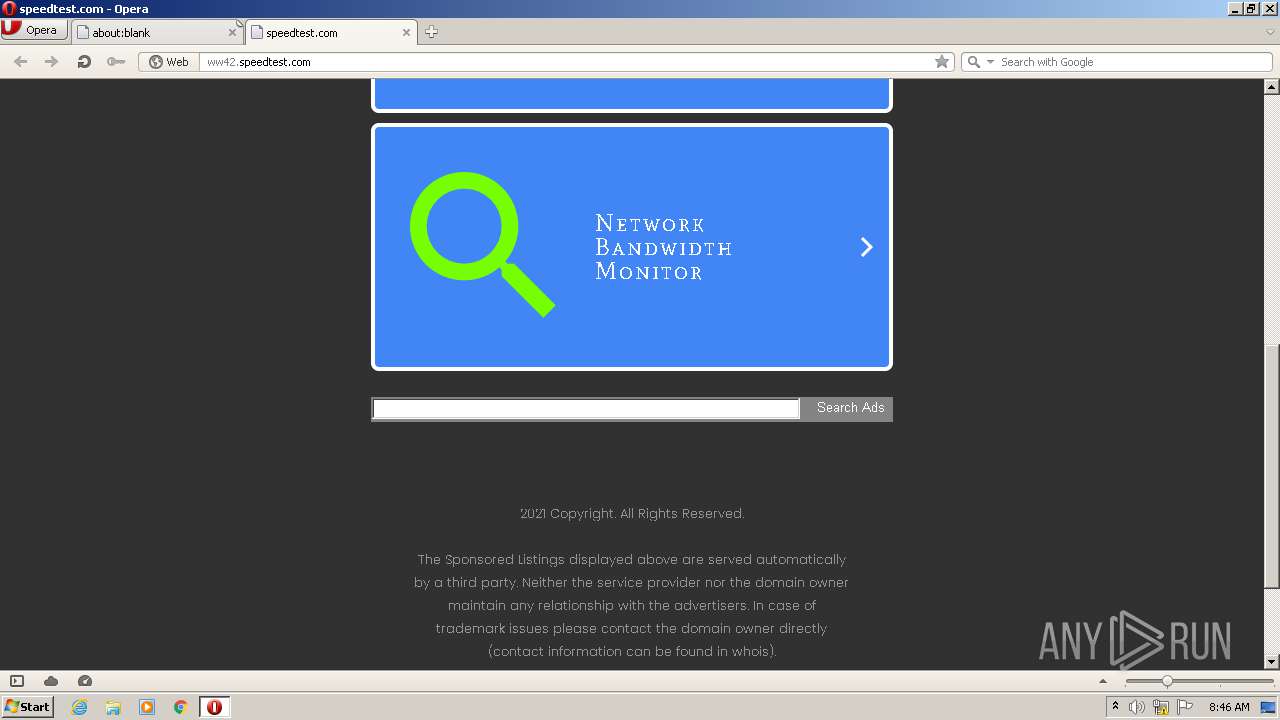Open a new tab with plus icon
Viewport: 1280px width, 720px height.
(431, 32)
